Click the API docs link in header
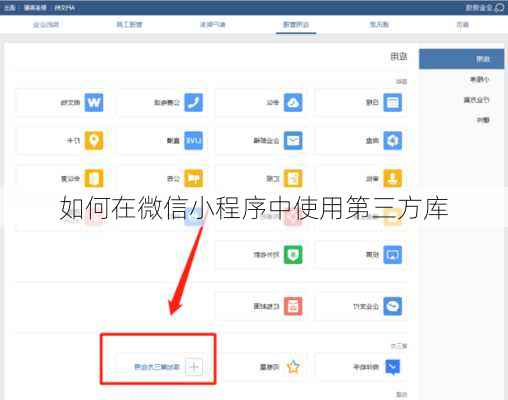508x400 pixels. click(x=65, y=7)
